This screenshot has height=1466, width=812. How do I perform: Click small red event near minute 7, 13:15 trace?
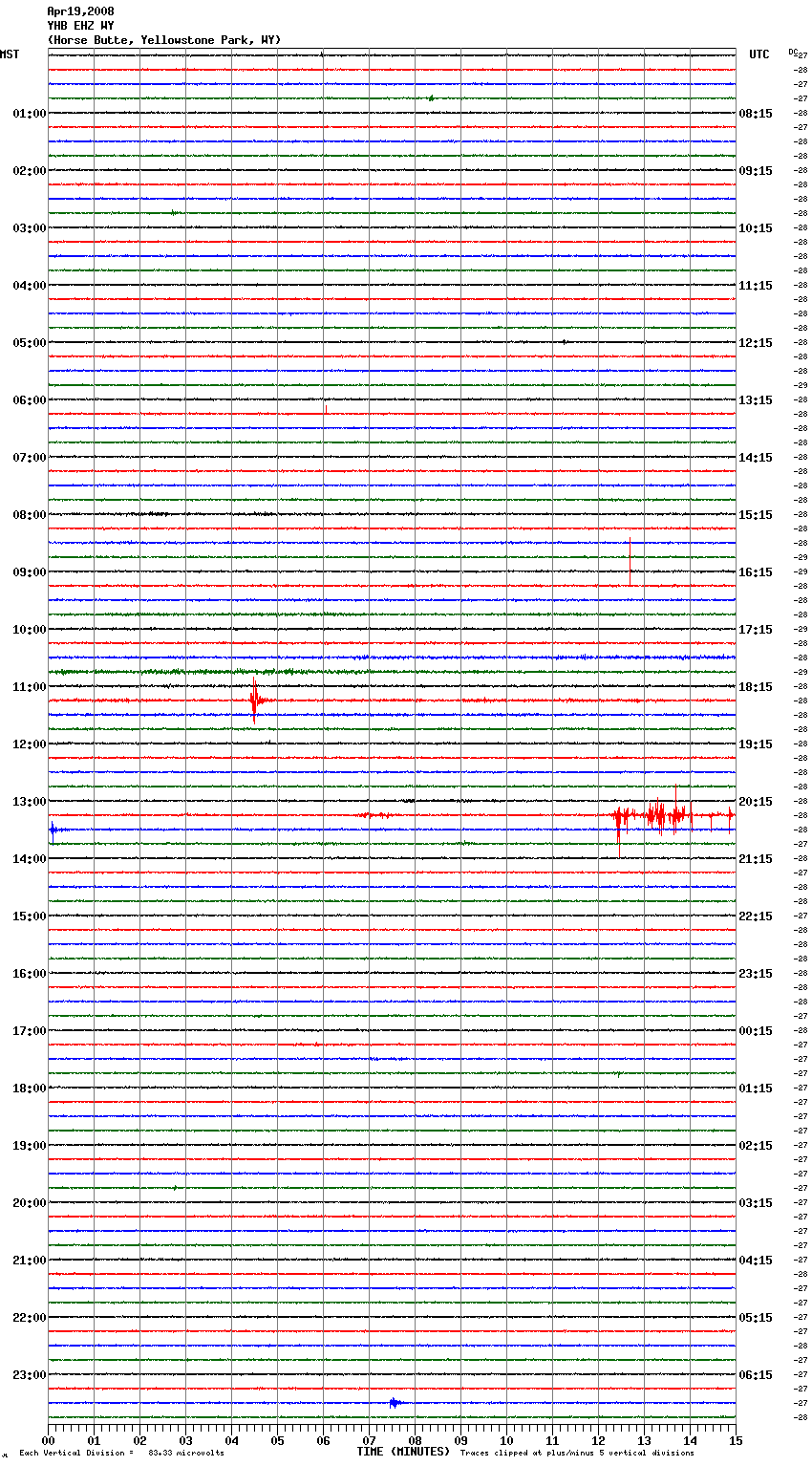[x=374, y=815]
